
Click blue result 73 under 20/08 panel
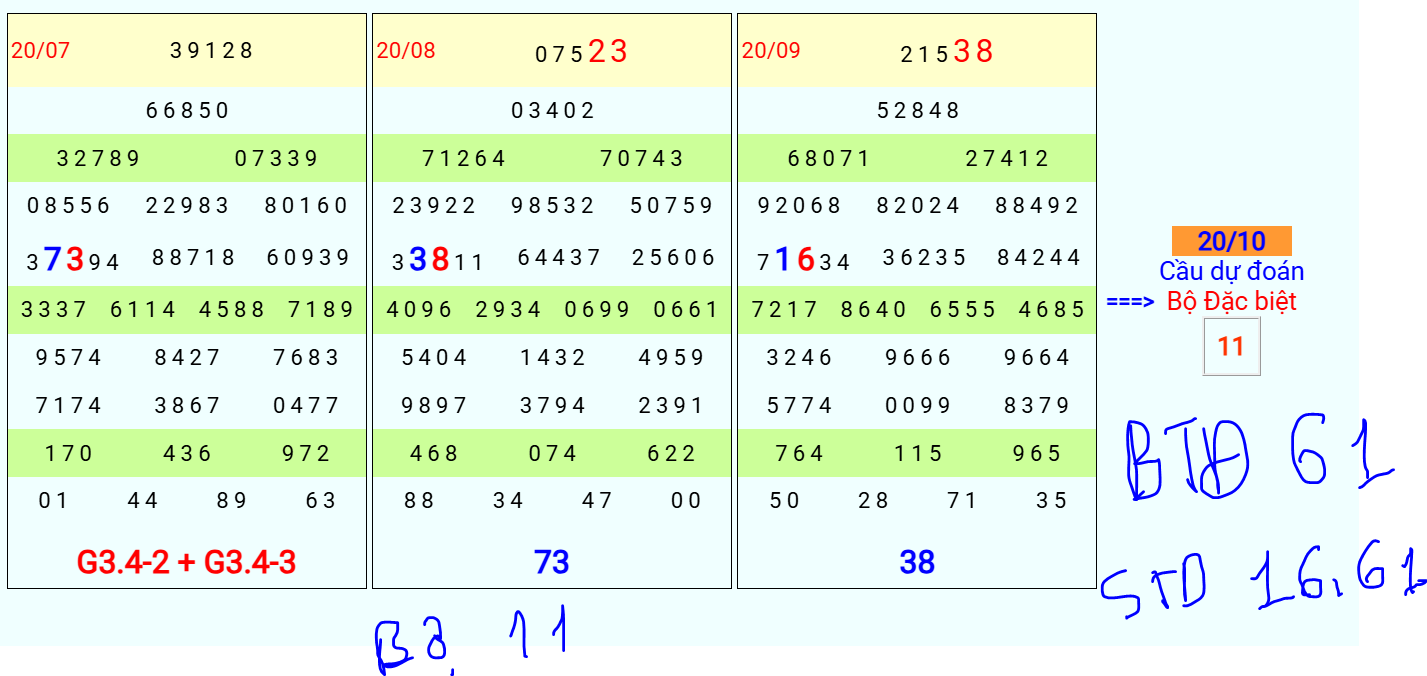pyautogui.click(x=552, y=563)
